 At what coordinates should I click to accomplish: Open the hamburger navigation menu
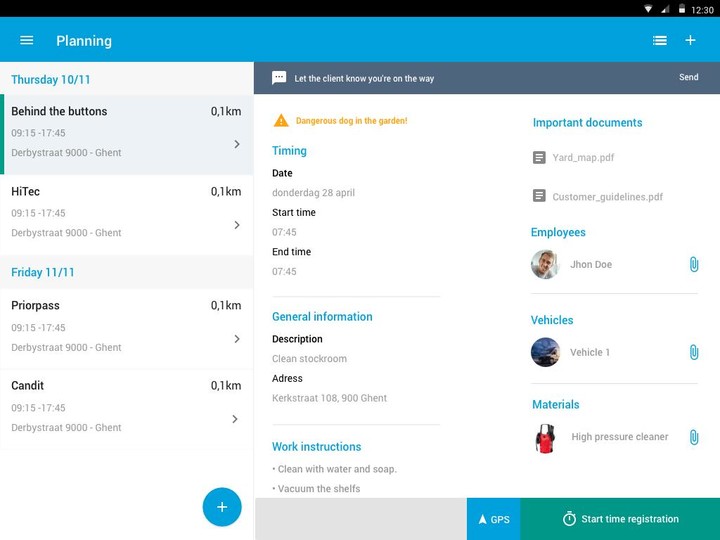(x=27, y=41)
